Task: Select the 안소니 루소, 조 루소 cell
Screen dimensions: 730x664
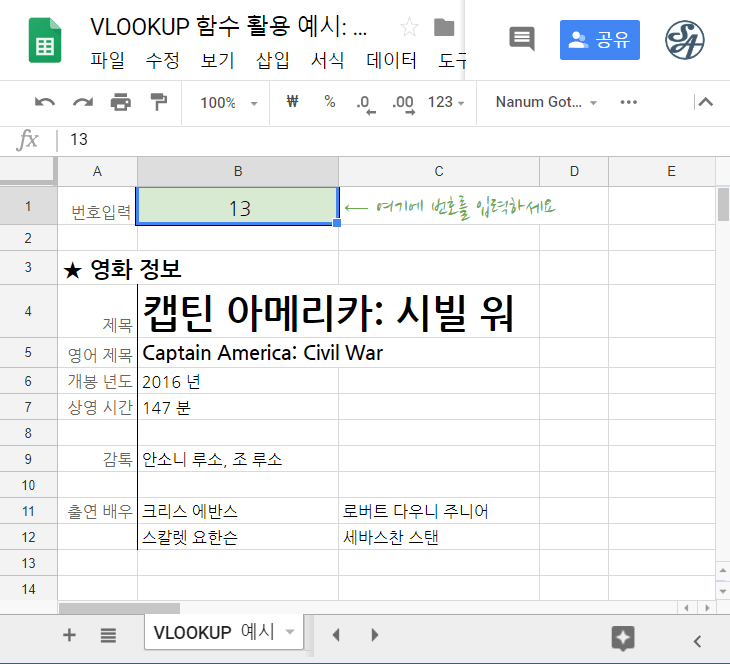Action: [238, 459]
